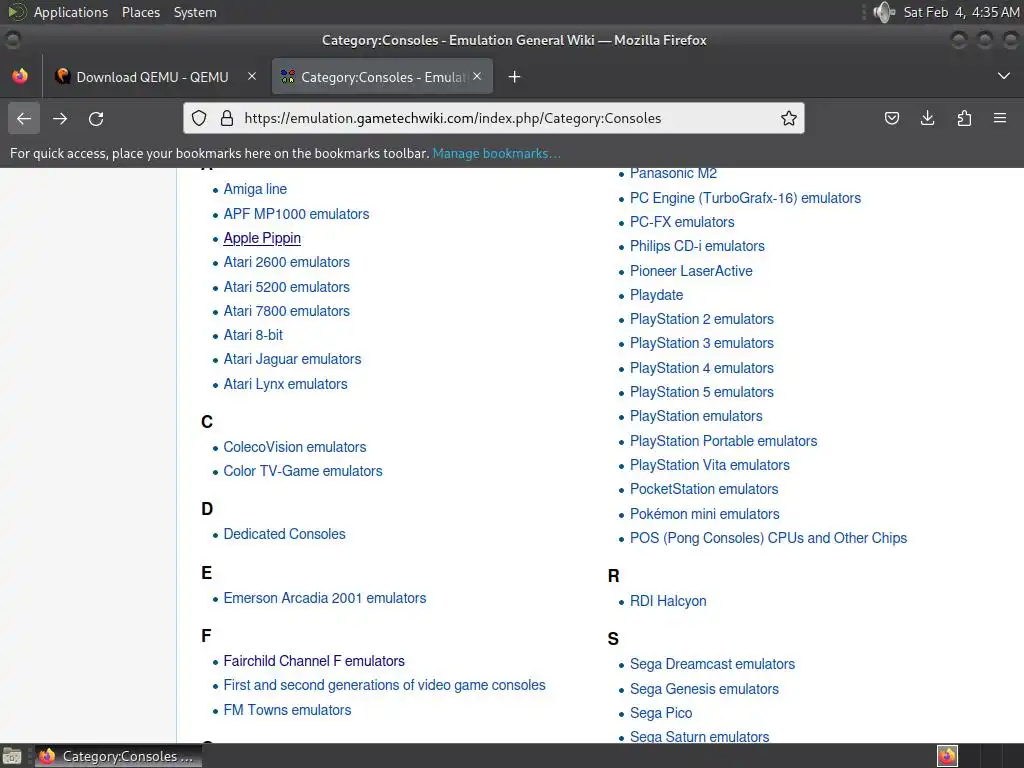The width and height of the screenshot is (1024, 768).
Task: Expand the list all tabs chevron
Action: pyautogui.click(x=1004, y=76)
